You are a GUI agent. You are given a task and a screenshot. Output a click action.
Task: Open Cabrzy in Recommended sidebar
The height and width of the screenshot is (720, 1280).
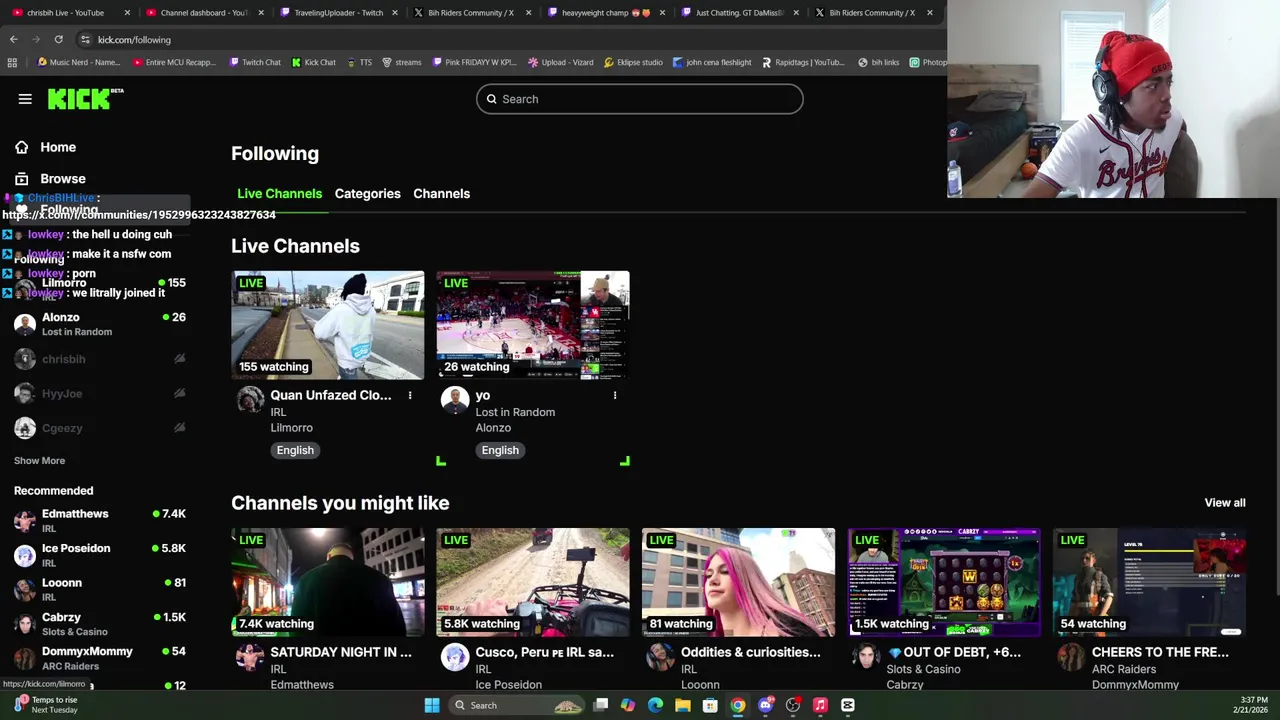point(100,624)
